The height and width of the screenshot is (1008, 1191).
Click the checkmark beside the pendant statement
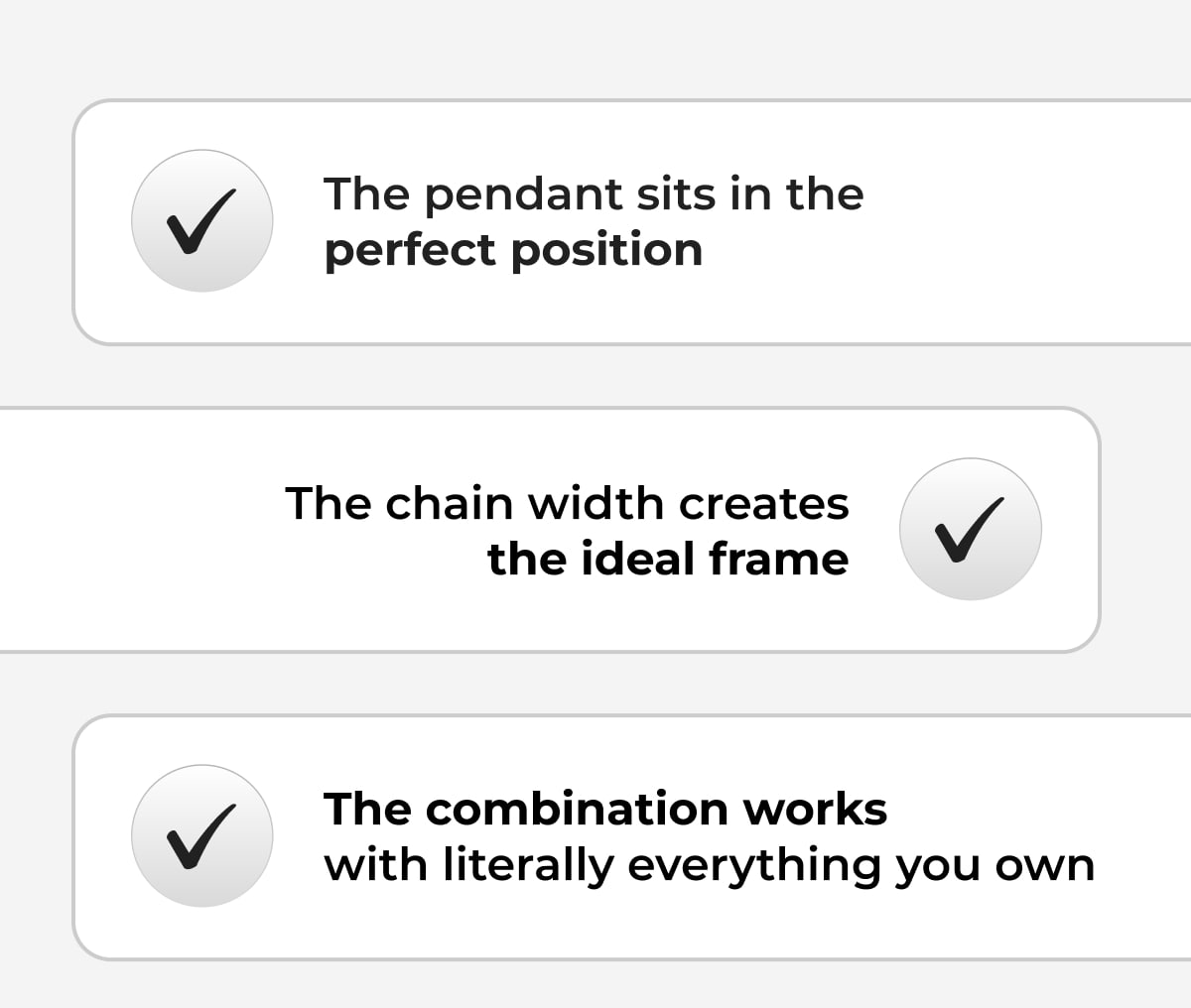point(202,220)
